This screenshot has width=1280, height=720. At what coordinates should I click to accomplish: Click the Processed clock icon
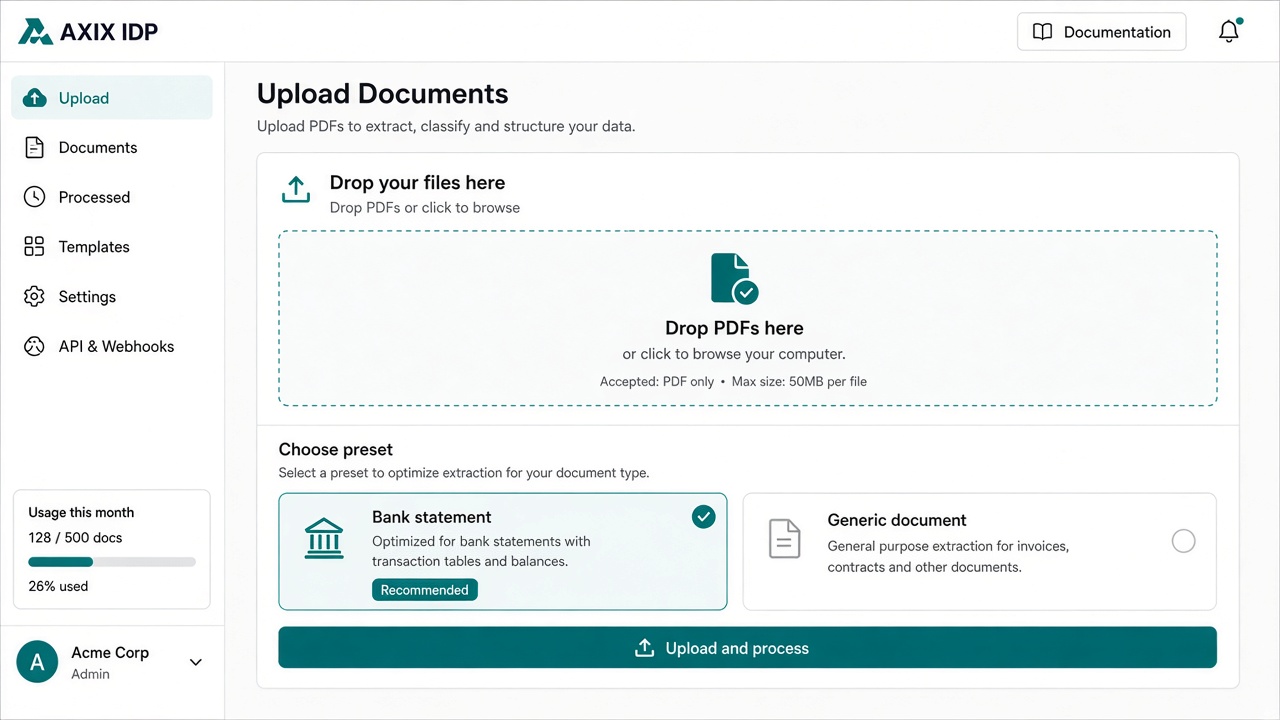click(x=34, y=197)
